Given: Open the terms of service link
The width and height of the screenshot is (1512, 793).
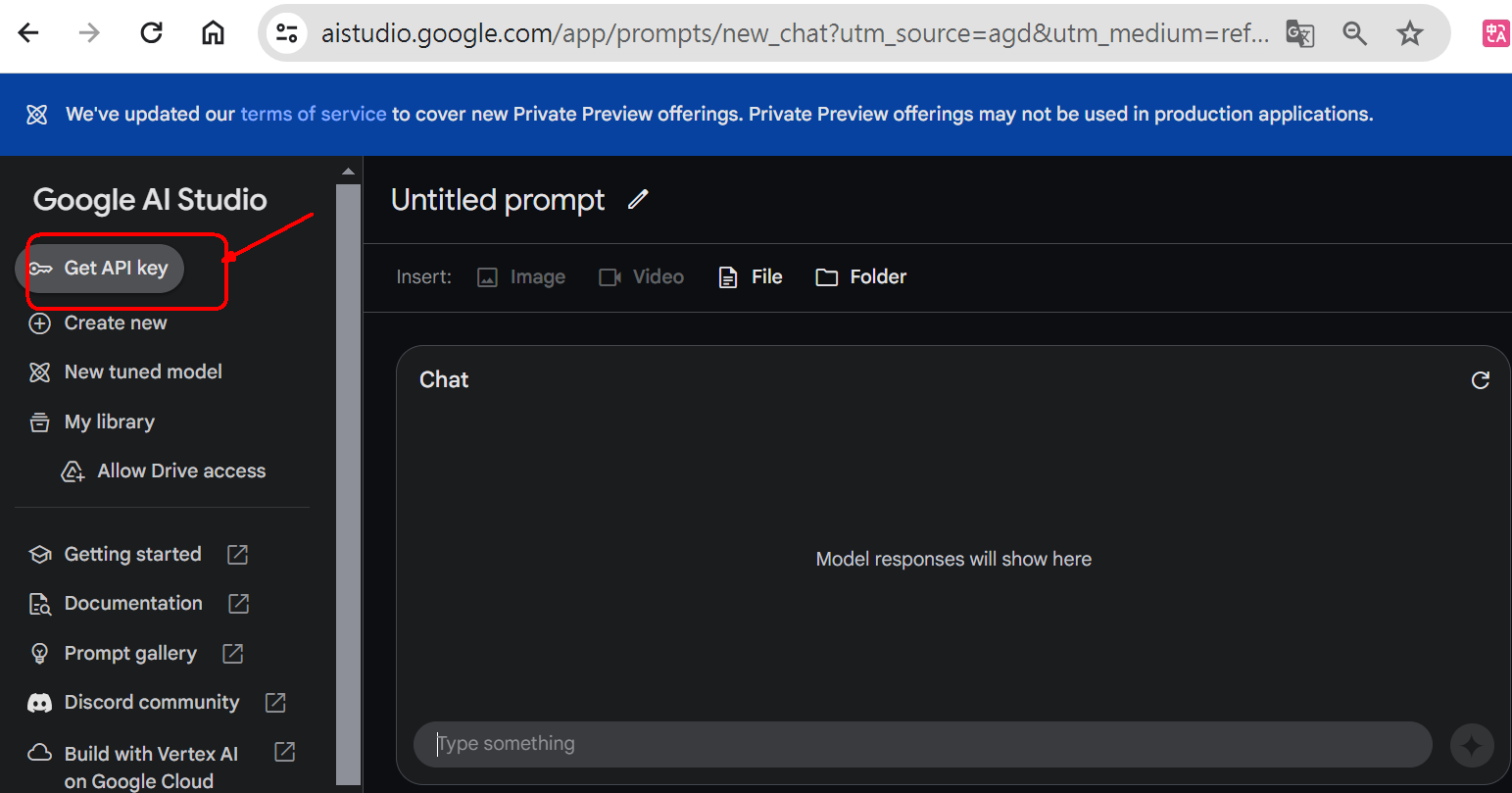Looking at the screenshot, I should tap(314, 114).
